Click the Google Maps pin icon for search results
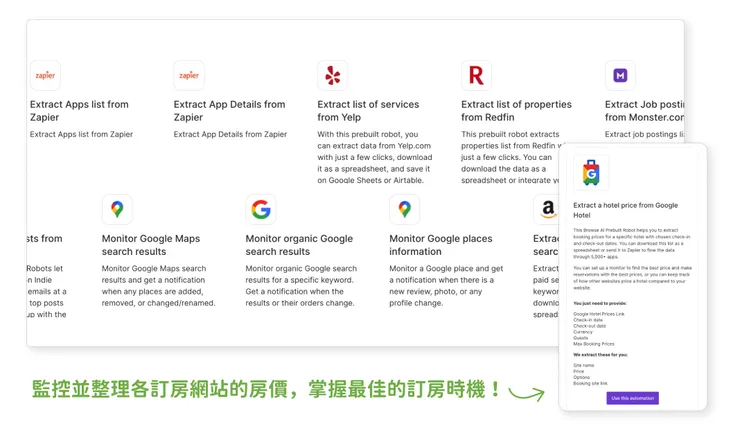The width and height of the screenshot is (740, 428). (x=117, y=210)
